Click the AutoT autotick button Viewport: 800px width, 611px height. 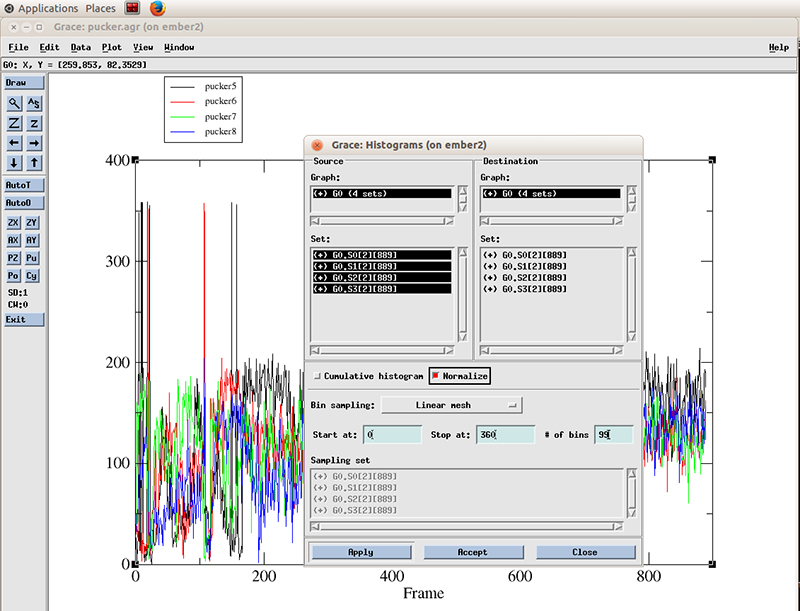point(24,185)
